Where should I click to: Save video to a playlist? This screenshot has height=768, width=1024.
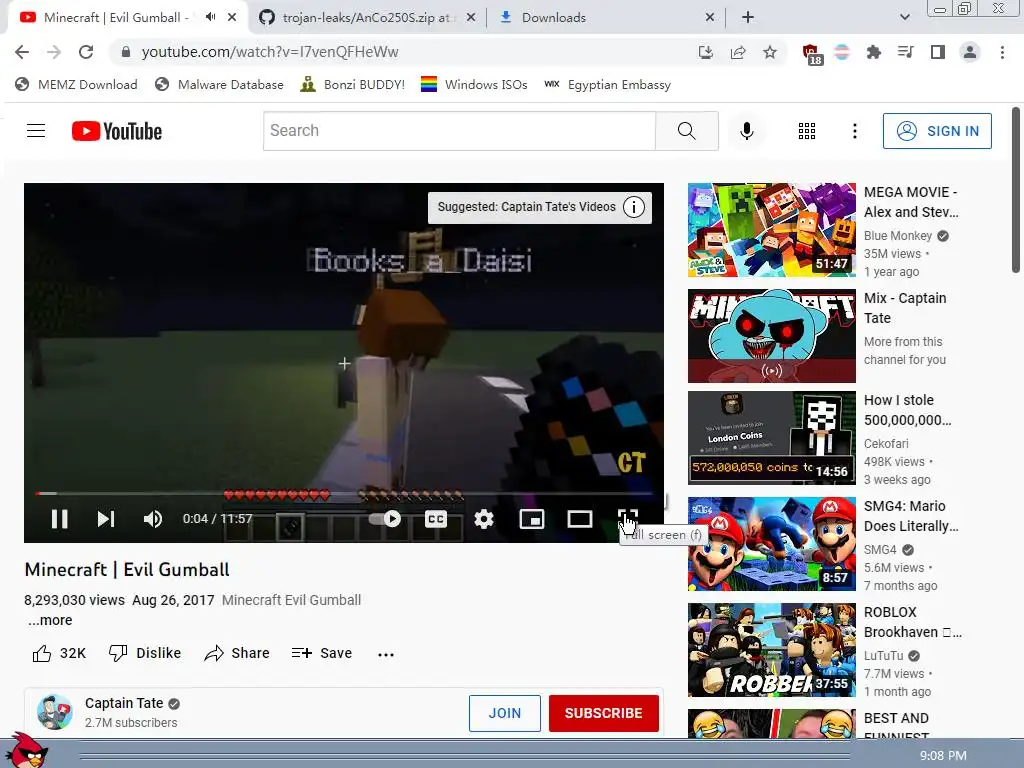click(321, 653)
